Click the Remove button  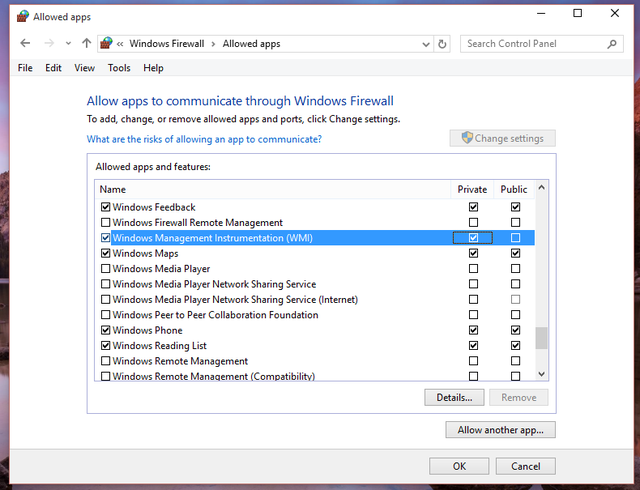519,397
